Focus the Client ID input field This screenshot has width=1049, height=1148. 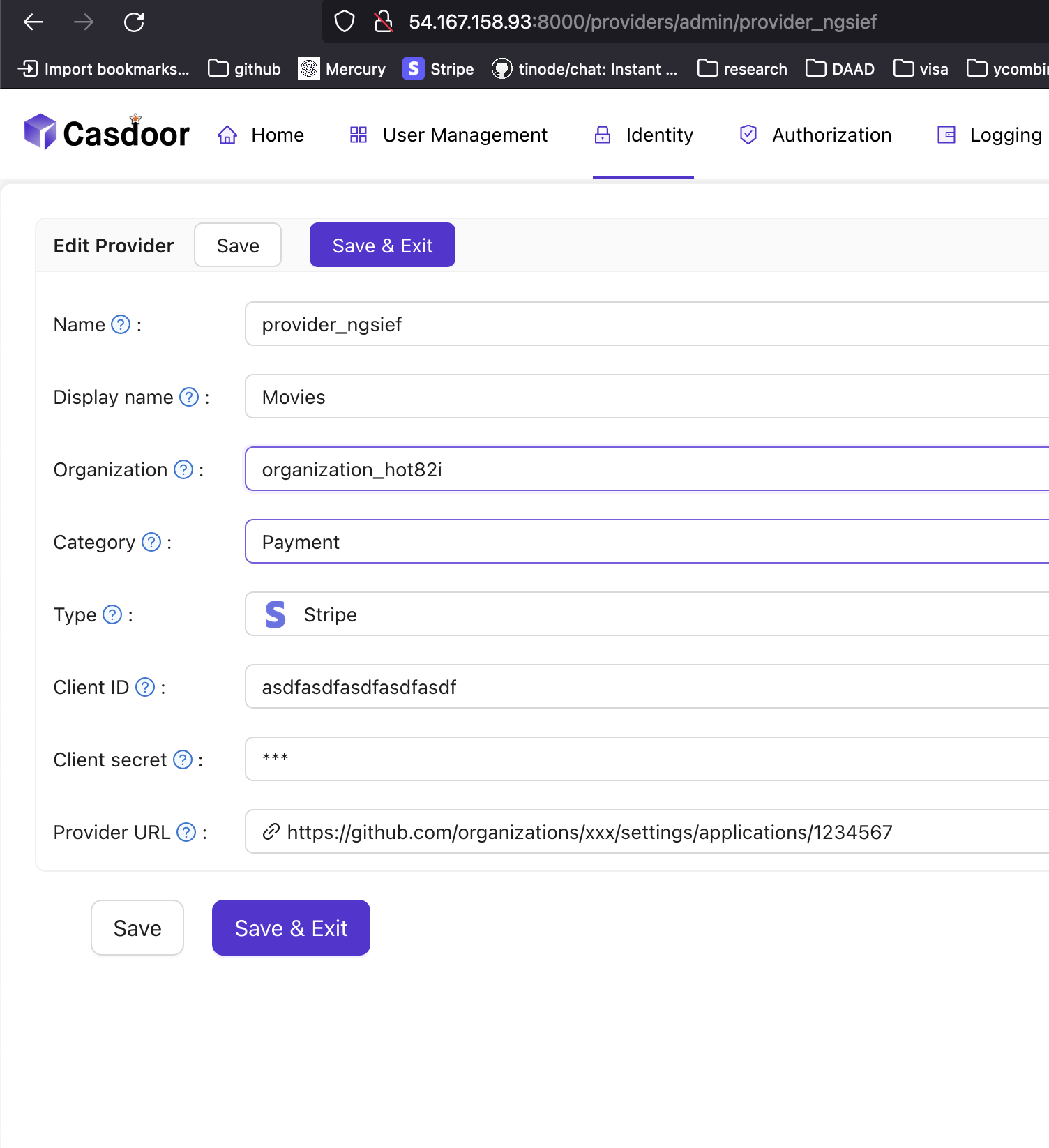point(647,687)
